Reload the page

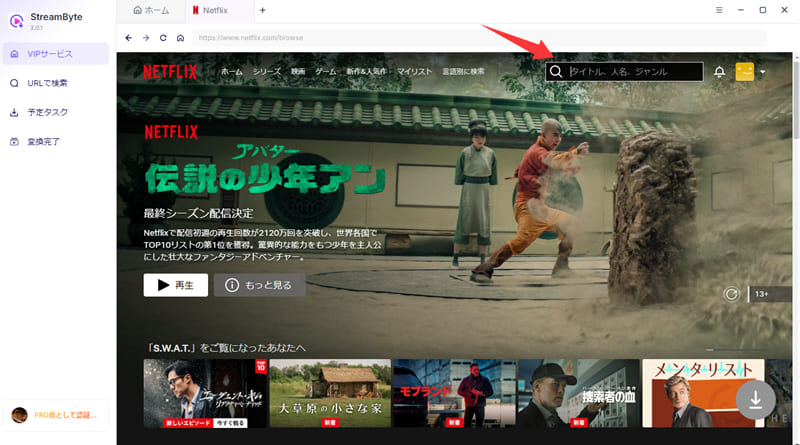point(163,38)
